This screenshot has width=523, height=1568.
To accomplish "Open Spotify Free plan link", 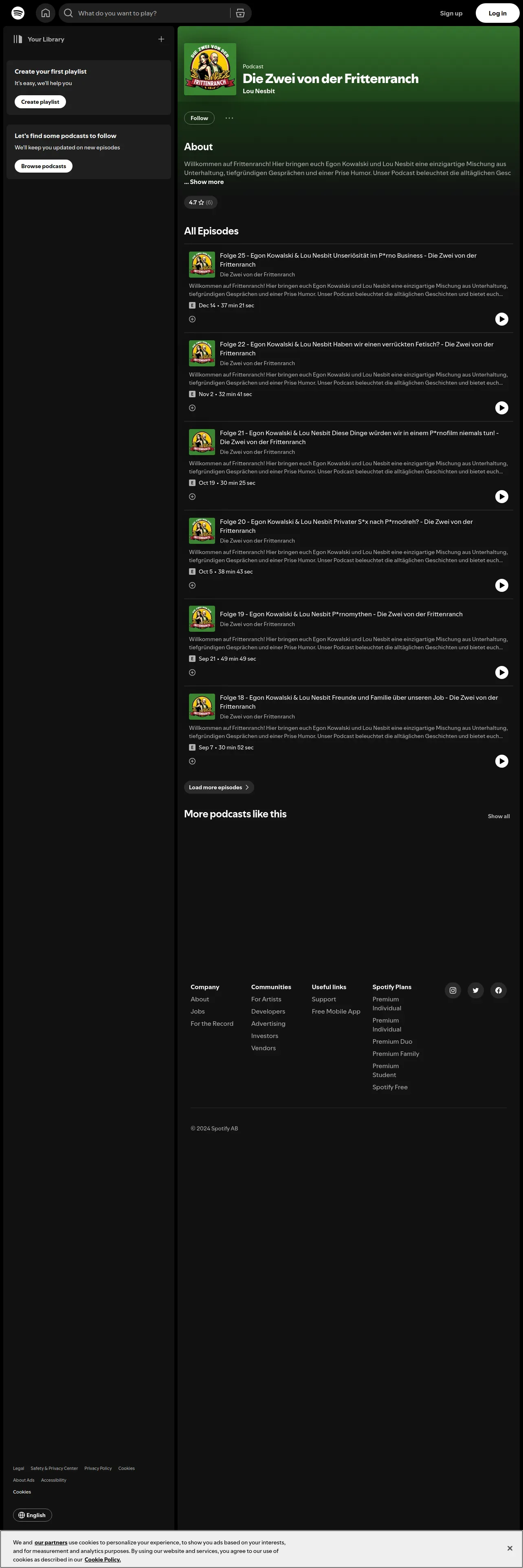I will [390, 1087].
